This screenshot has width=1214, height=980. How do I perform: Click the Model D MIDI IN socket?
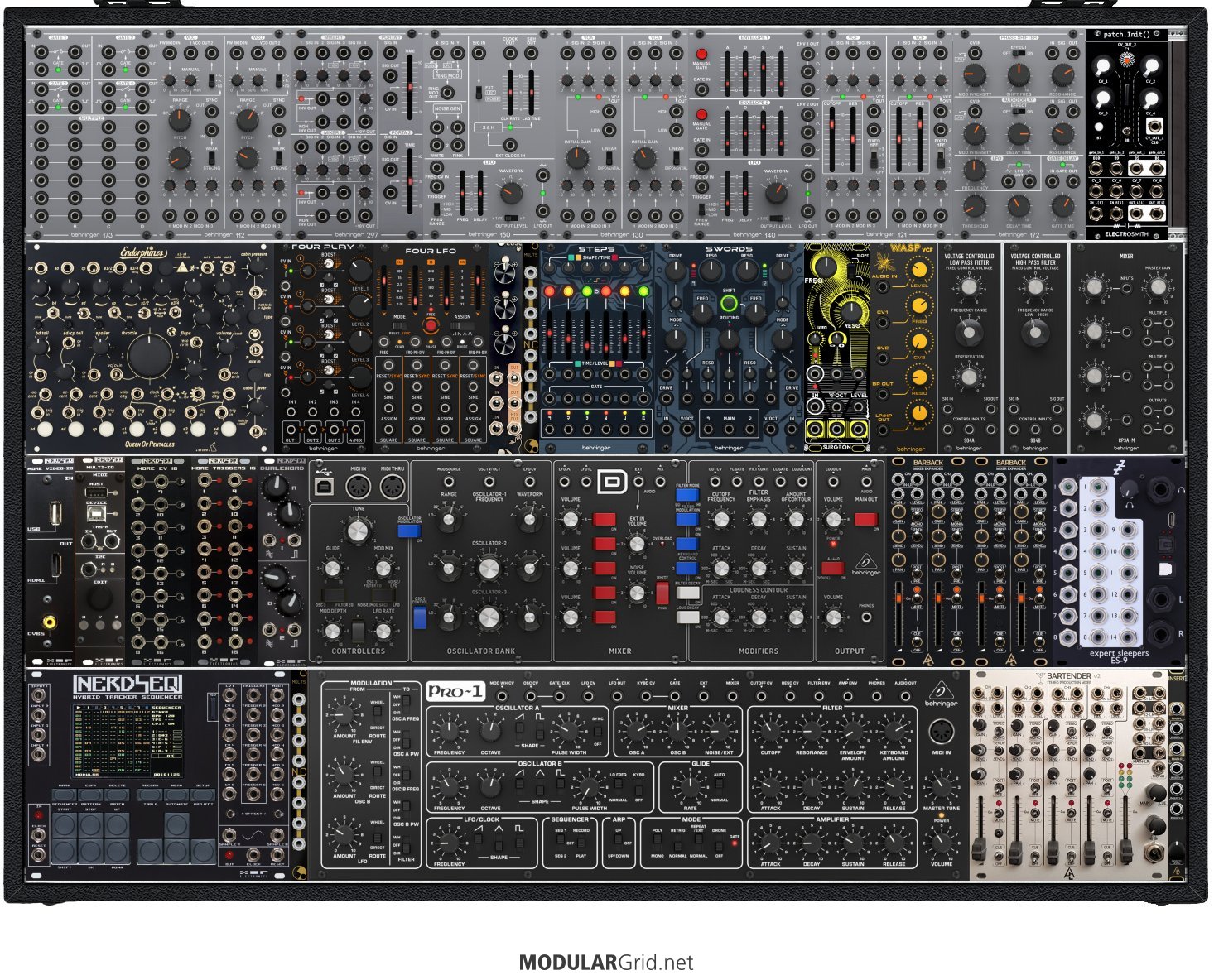358,488
